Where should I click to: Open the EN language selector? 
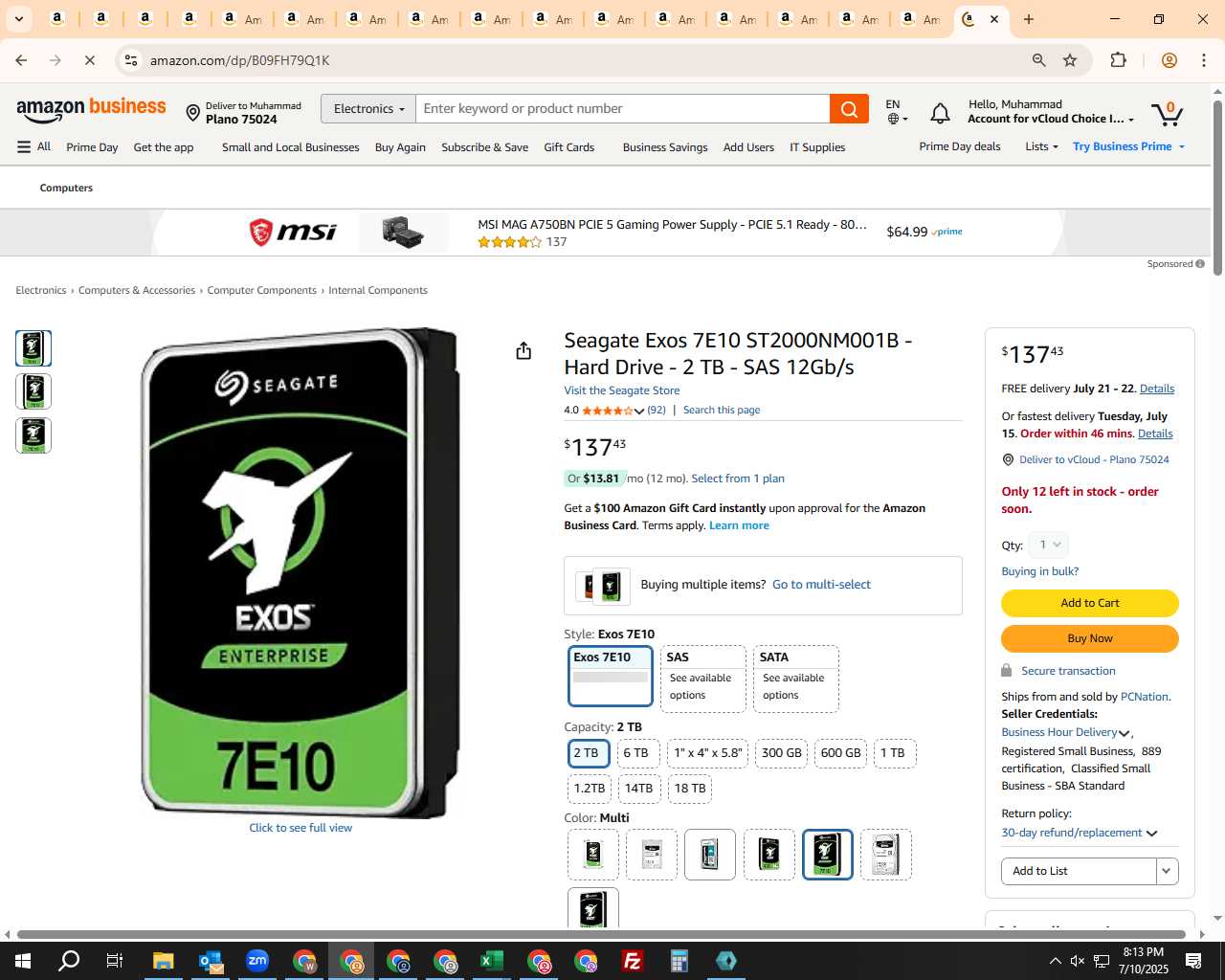tap(896, 112)
